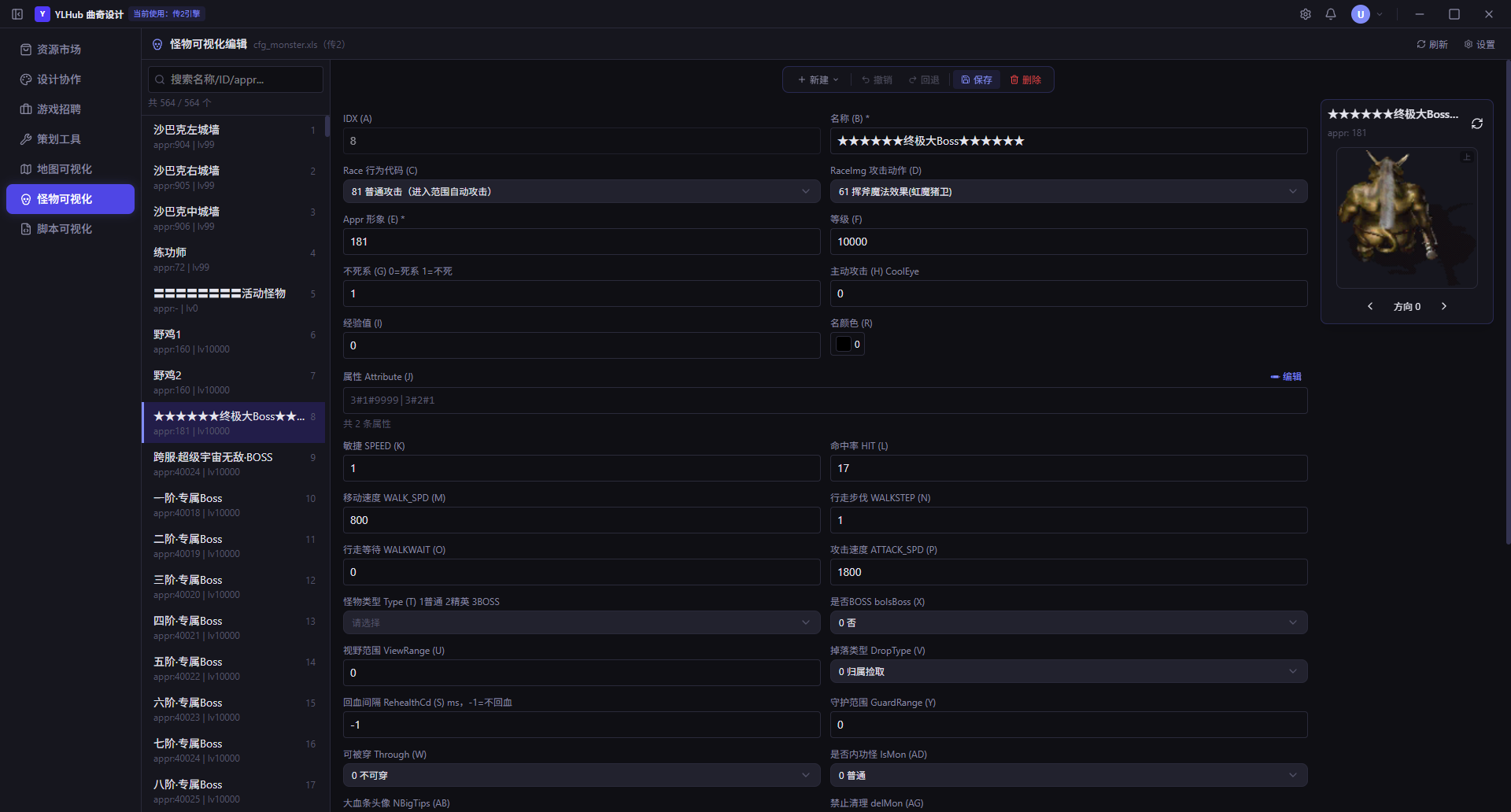Viewport: 1511px width, 812px height.
Task: Click the 撤销 undo button
Action: 877,79
